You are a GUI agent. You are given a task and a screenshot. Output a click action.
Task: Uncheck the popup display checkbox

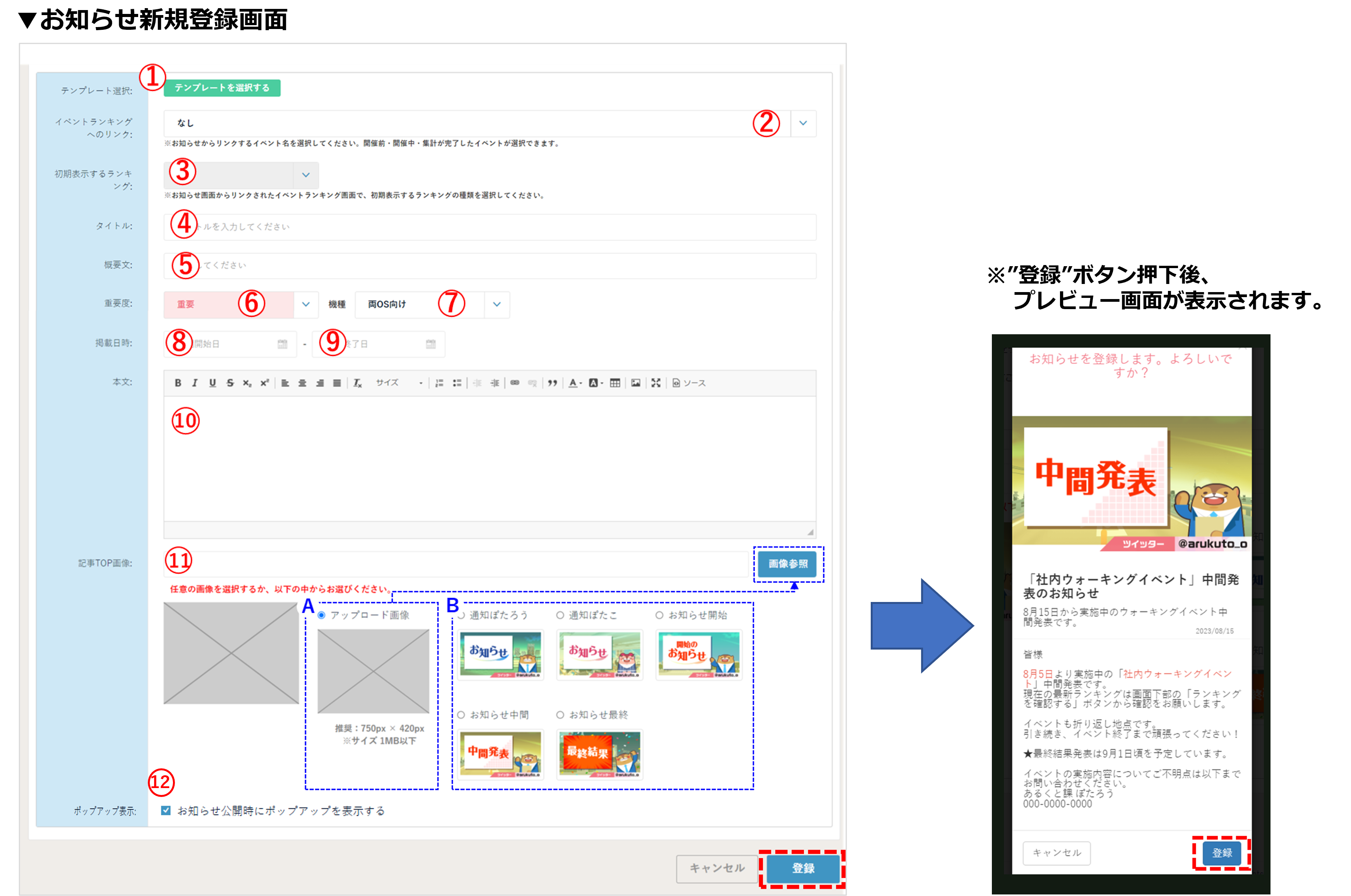pyautogui.click(x=166, y=810)
